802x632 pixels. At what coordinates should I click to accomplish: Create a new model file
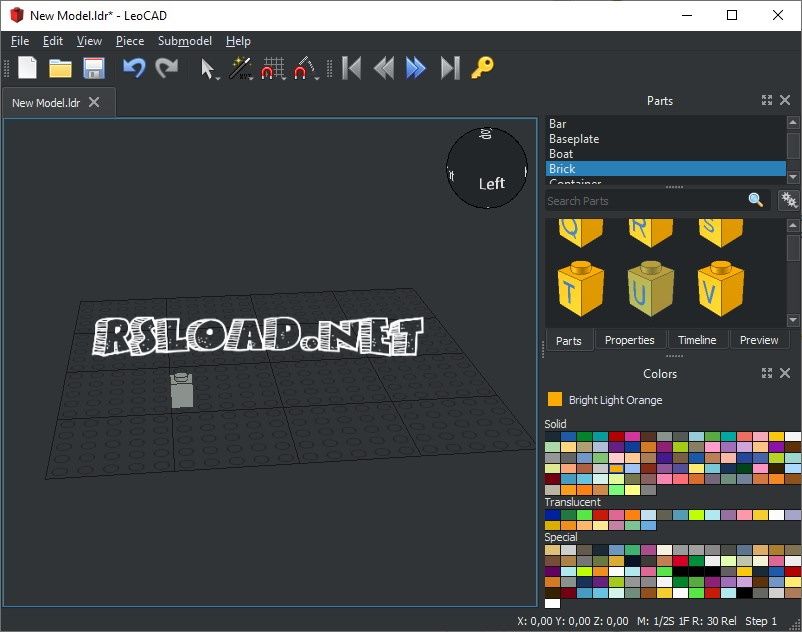point(28,68)
